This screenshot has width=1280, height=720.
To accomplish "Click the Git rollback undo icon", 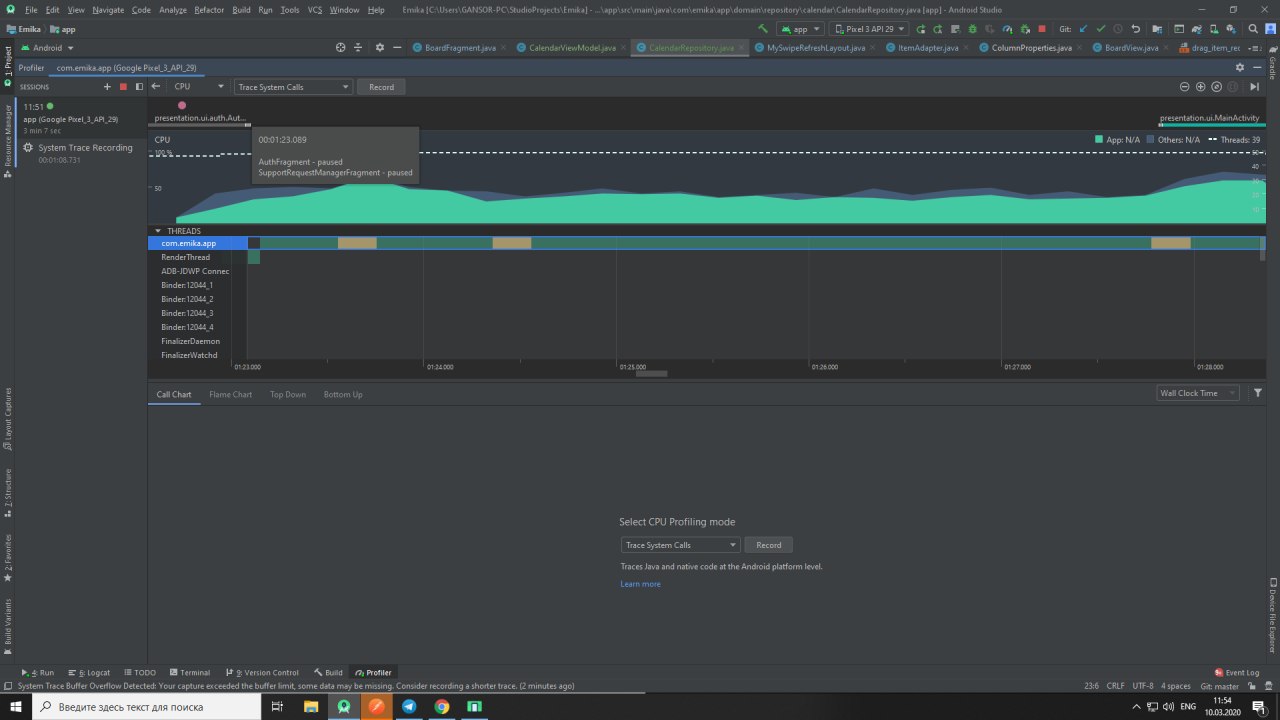I will click(1136, 29).
